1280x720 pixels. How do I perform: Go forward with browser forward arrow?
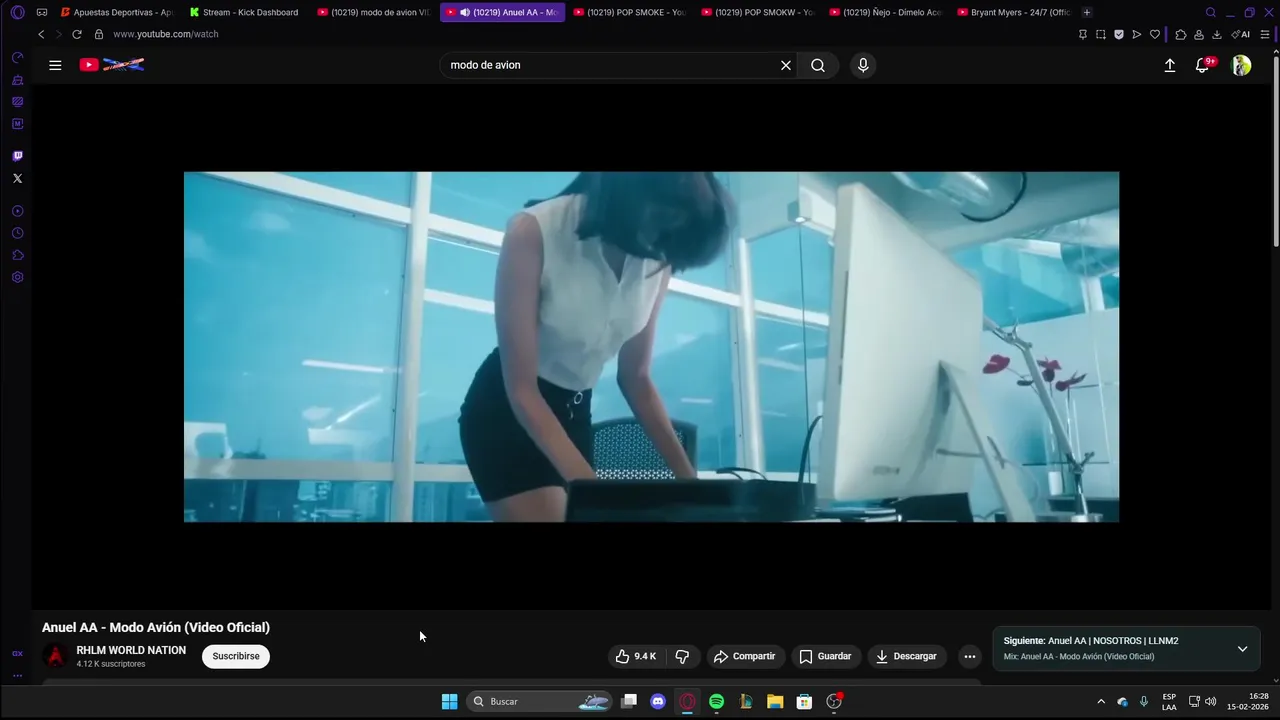tap(58, 34)
